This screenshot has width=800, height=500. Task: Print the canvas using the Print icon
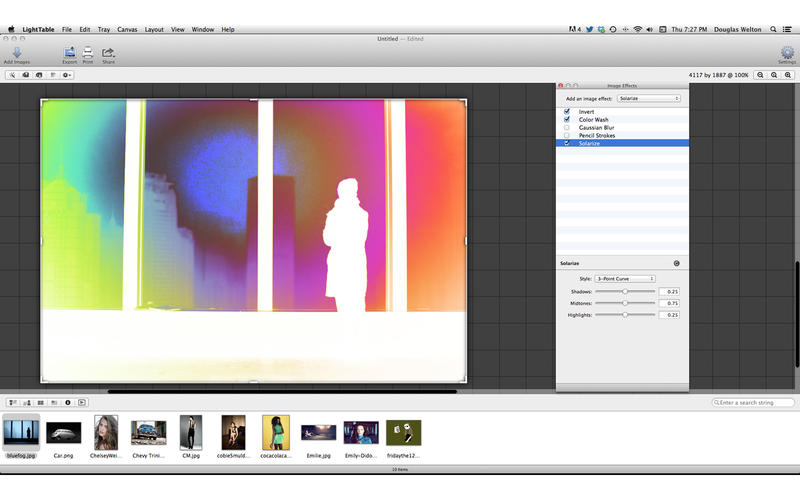pyautogui.click(x=88, y=52)
